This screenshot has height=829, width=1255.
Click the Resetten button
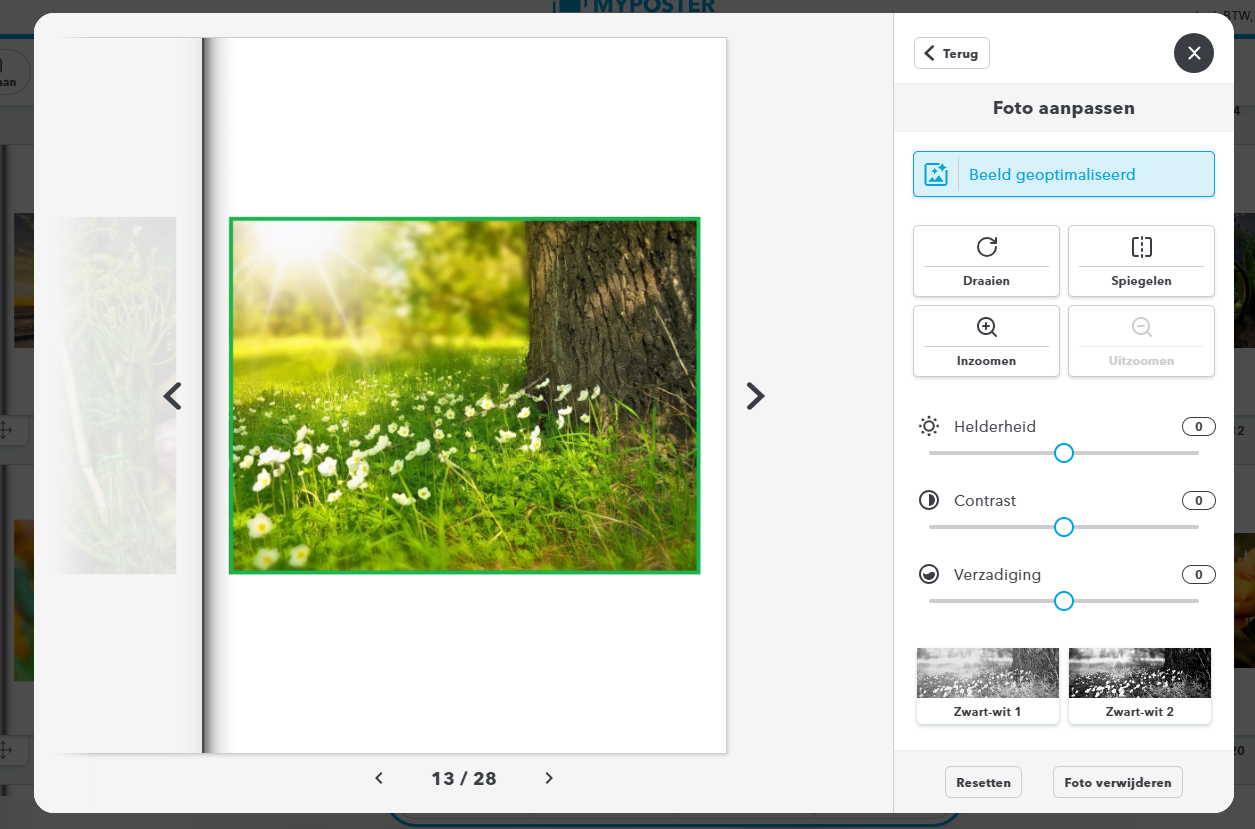983,782
